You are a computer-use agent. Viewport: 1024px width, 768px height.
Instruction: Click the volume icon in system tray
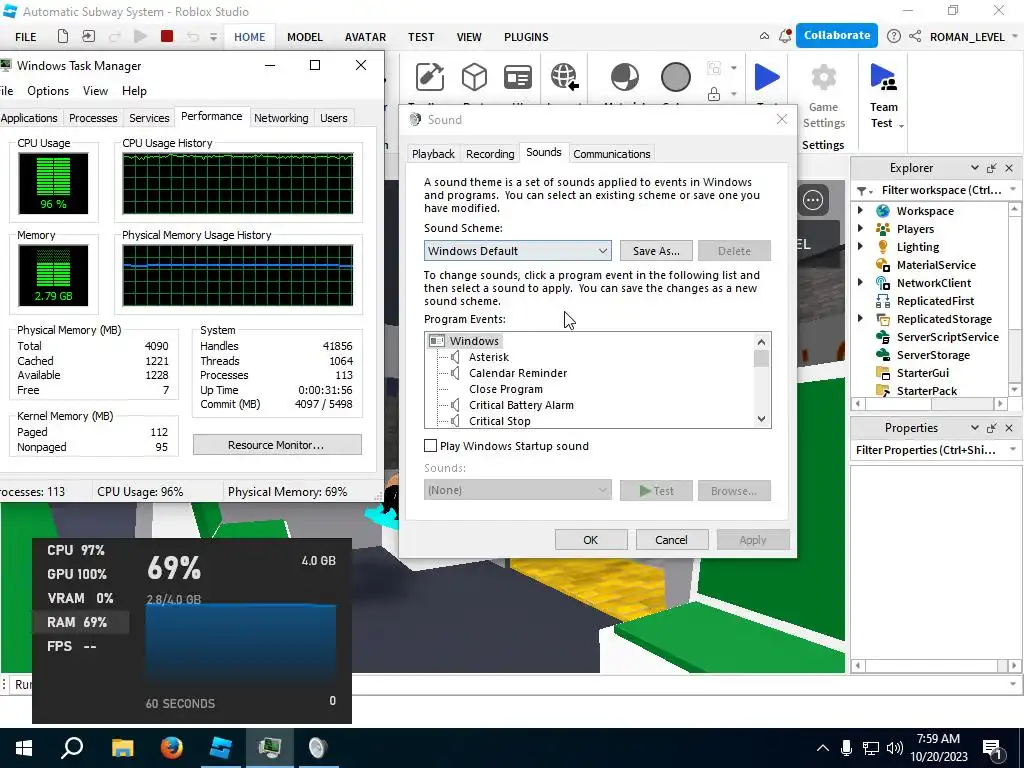pos(895,748)
